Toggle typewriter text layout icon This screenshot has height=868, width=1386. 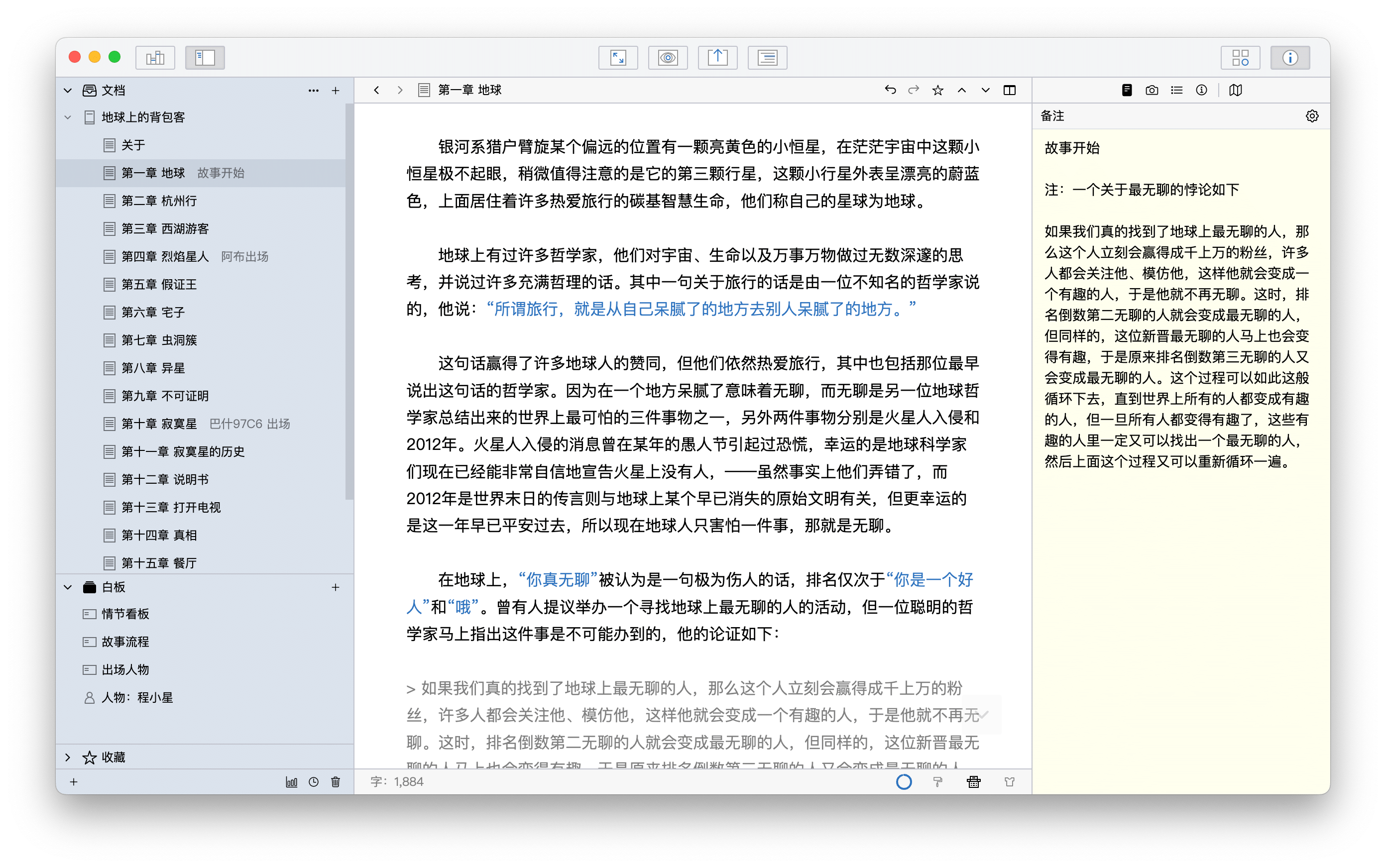click(767, 57)
